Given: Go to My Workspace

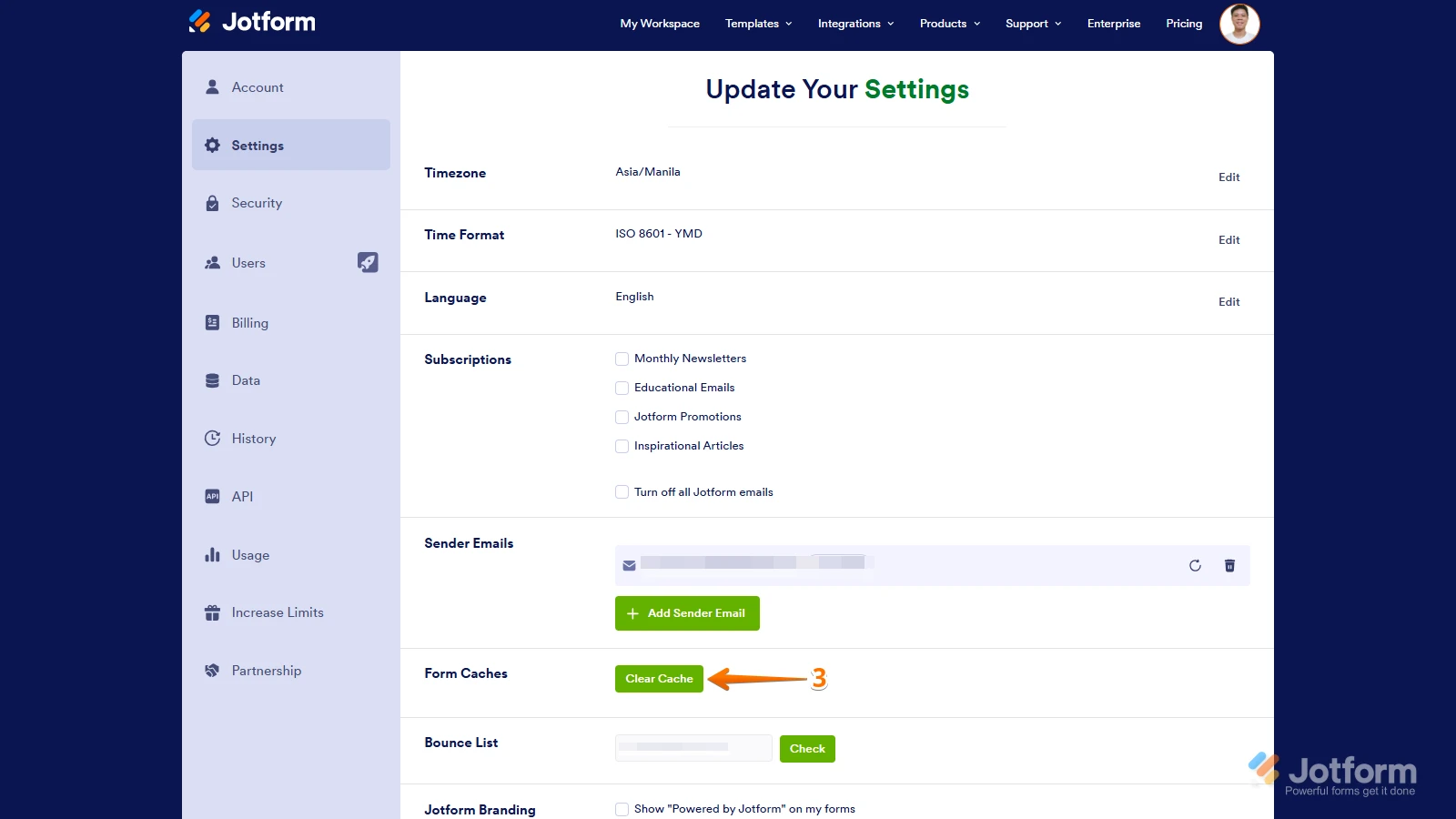Looking at the screenshot, I should 660,24.
